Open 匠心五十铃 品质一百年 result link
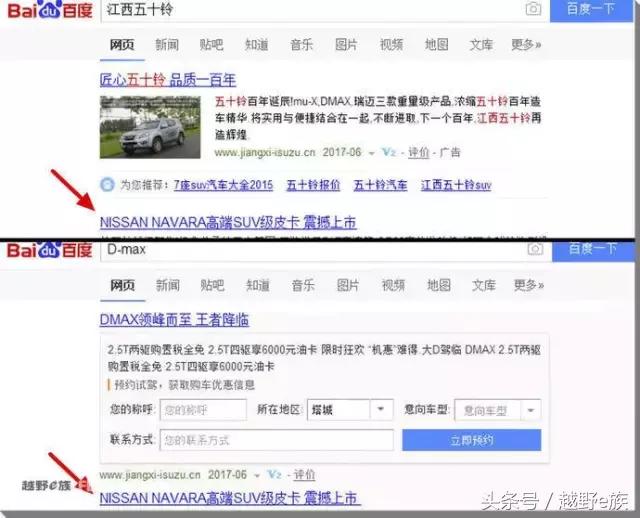This screenshot has height=518, width=640. 168,80
